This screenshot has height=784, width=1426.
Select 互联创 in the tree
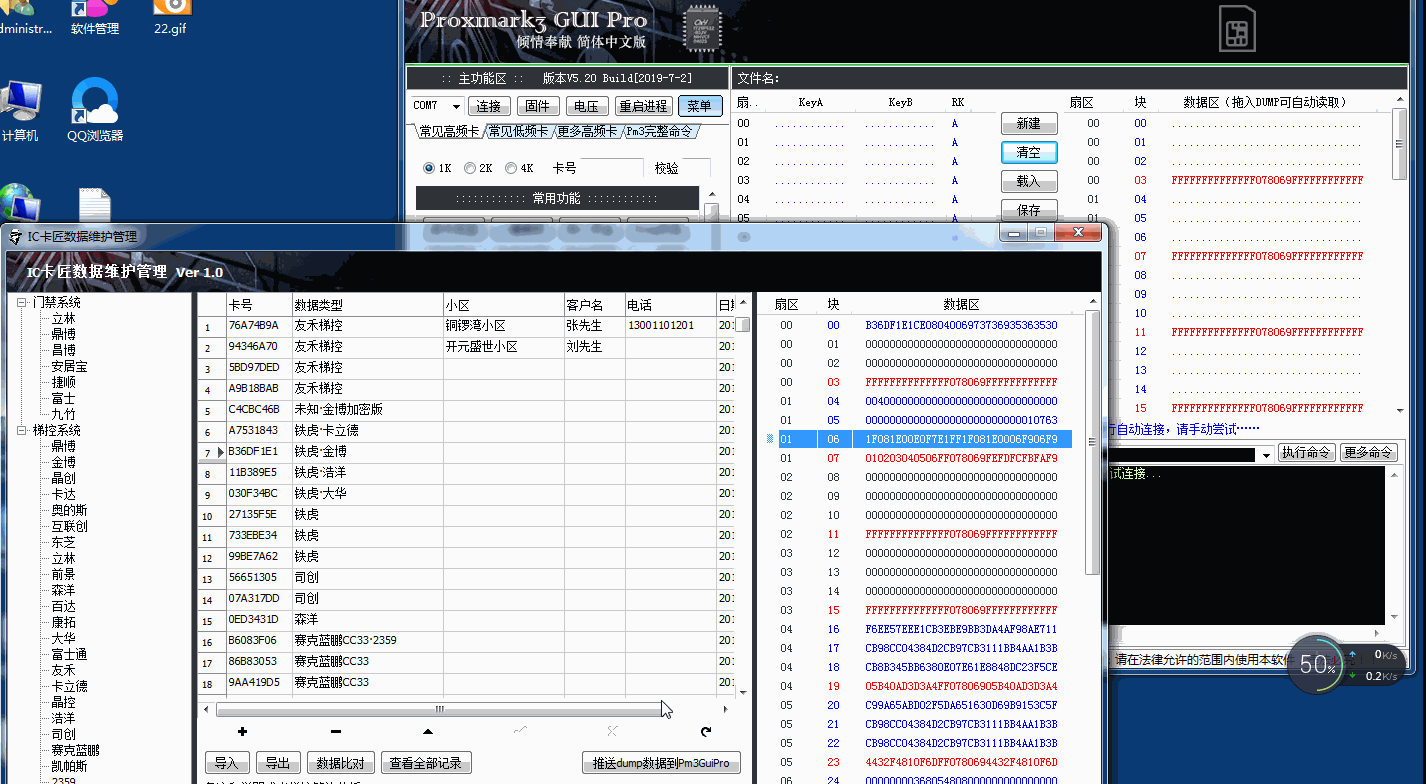(70, 526)
